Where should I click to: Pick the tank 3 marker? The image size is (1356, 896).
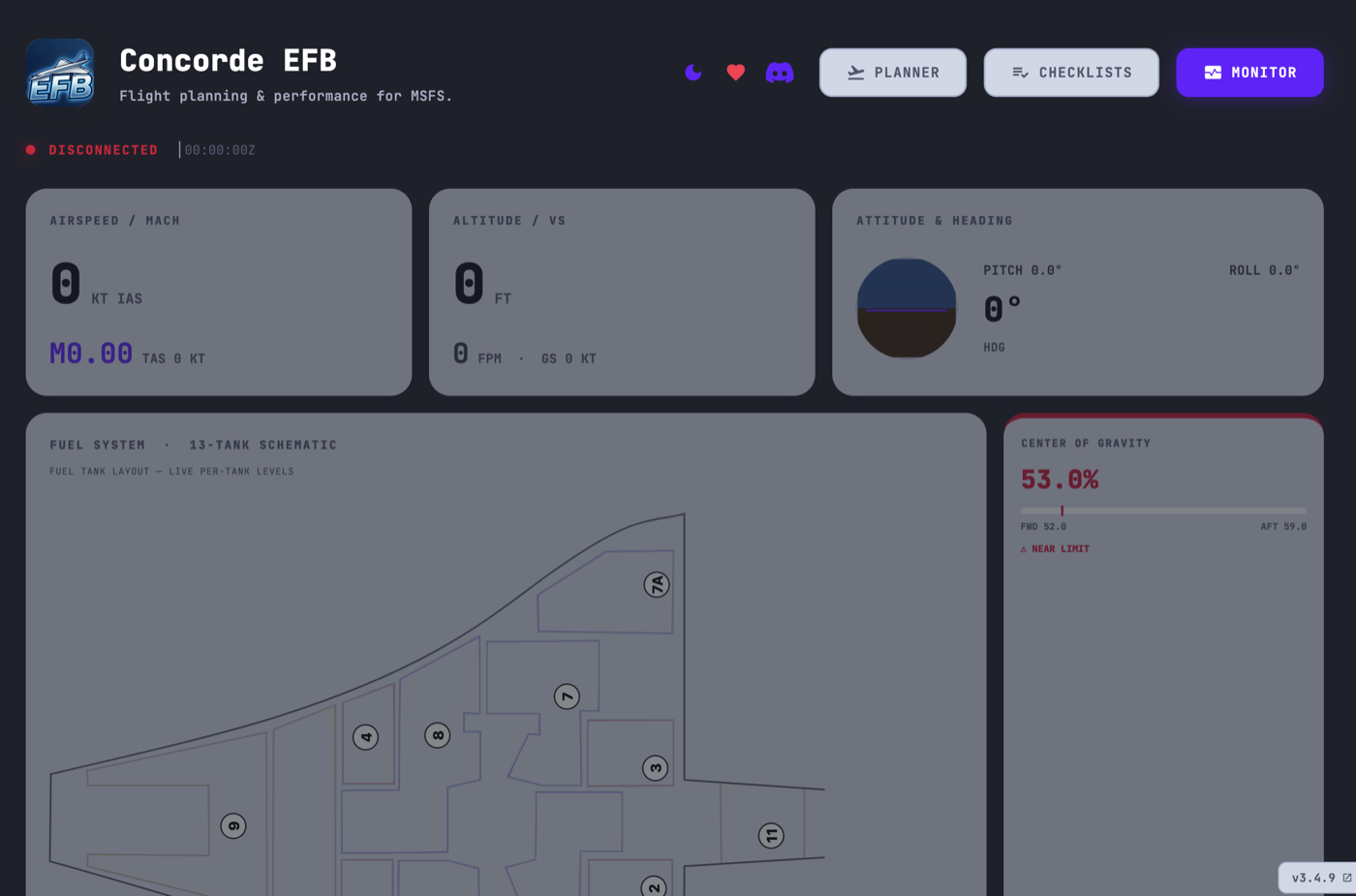tap(656, 768)
